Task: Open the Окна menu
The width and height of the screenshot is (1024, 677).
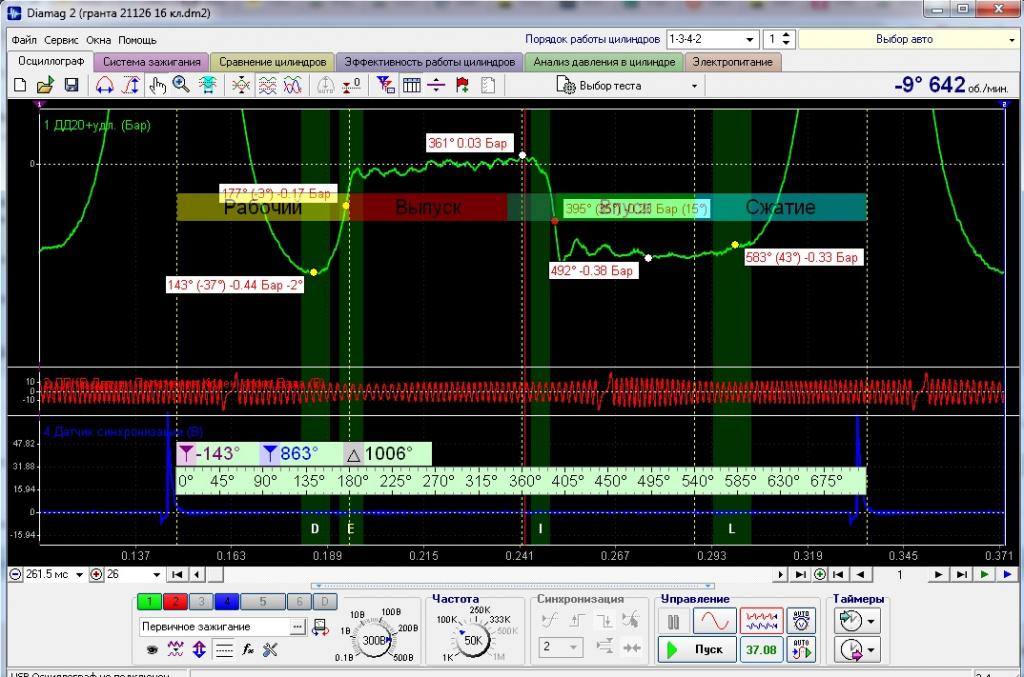Action: click(x=99, y=40)
